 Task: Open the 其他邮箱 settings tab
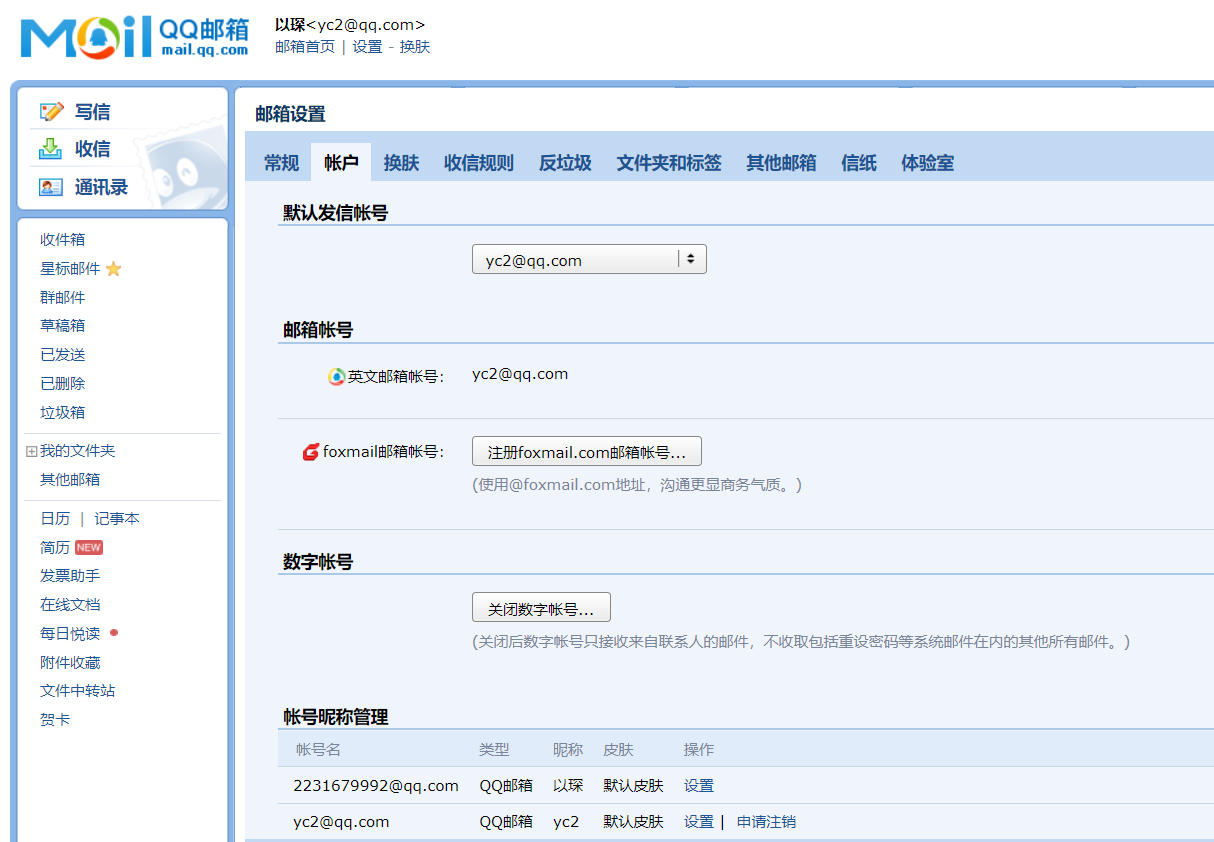pos(781,163)
